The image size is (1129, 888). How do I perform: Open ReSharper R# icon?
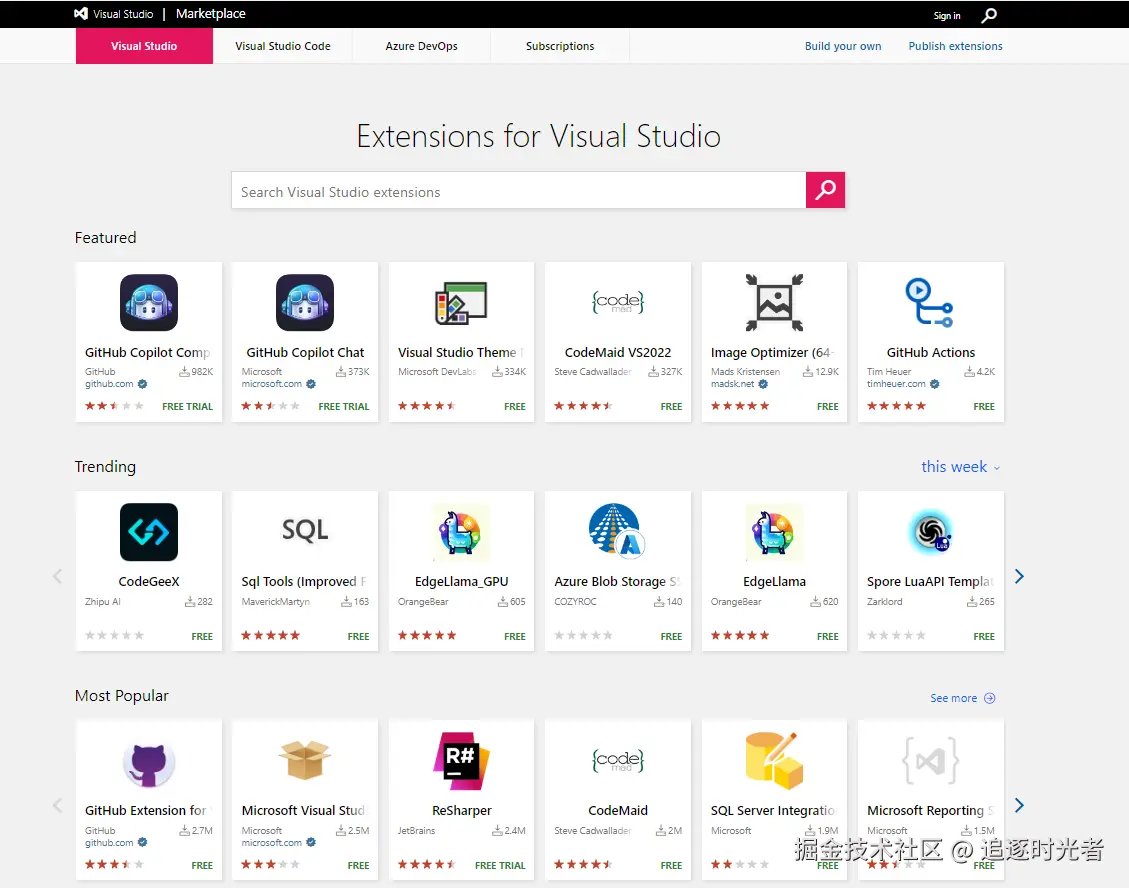pyautogui.click(x=462, y=761)
